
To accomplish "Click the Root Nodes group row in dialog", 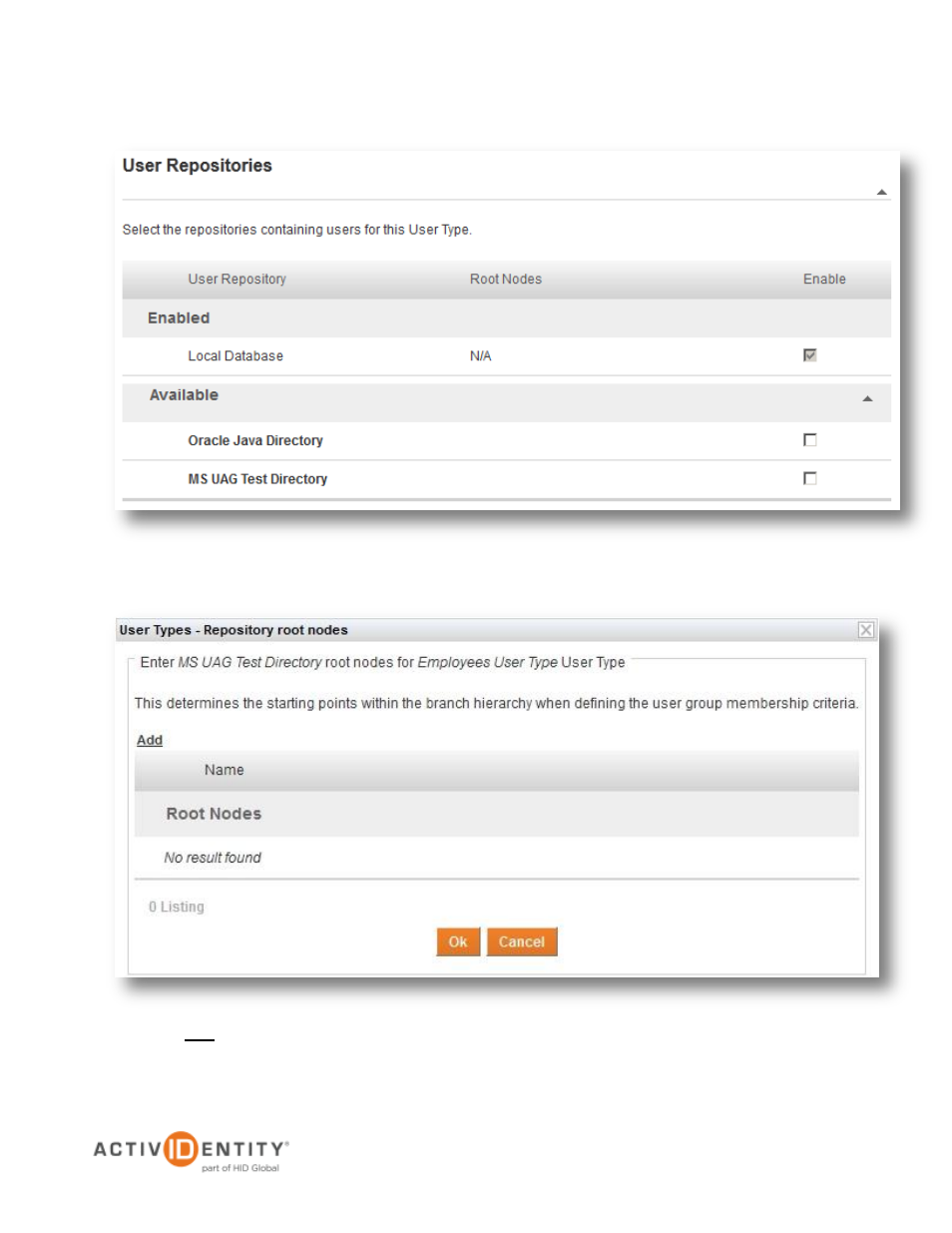I will click(496, 814).
